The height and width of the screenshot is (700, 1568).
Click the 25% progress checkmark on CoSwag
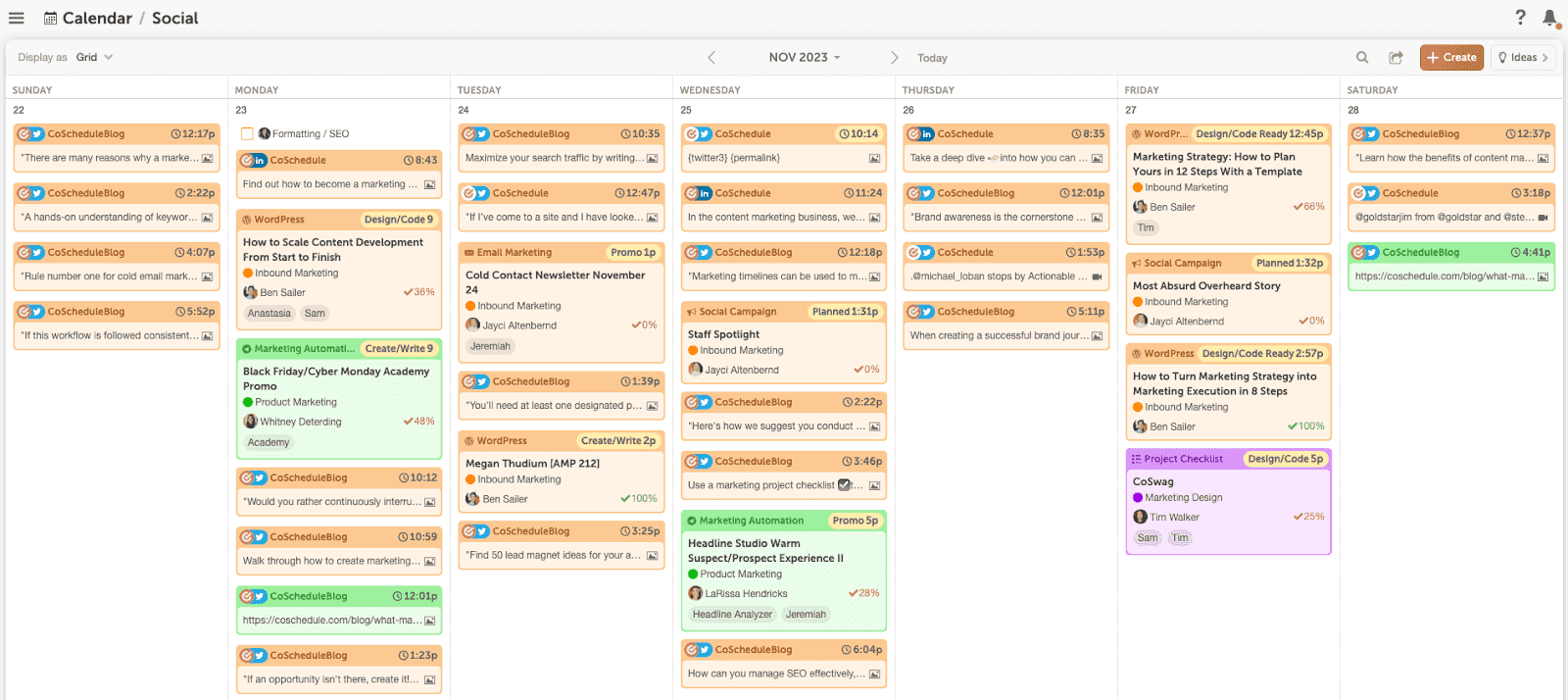(x=1298, y=517)
